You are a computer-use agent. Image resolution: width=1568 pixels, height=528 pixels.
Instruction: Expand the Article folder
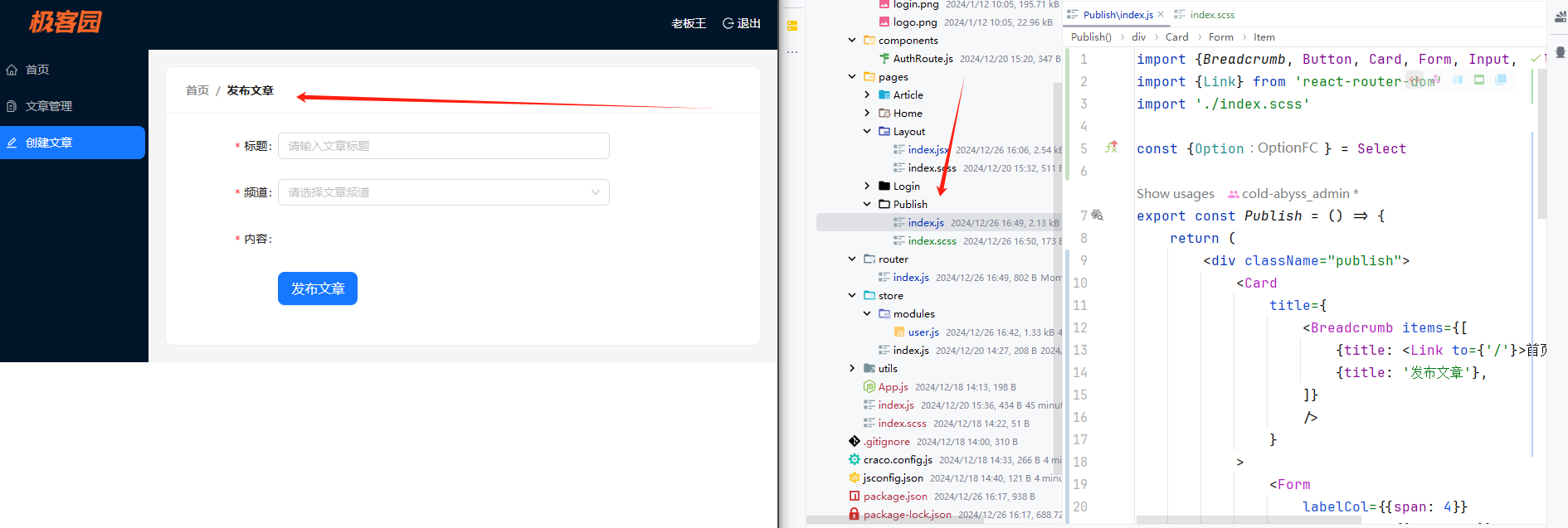pos(867,94)
